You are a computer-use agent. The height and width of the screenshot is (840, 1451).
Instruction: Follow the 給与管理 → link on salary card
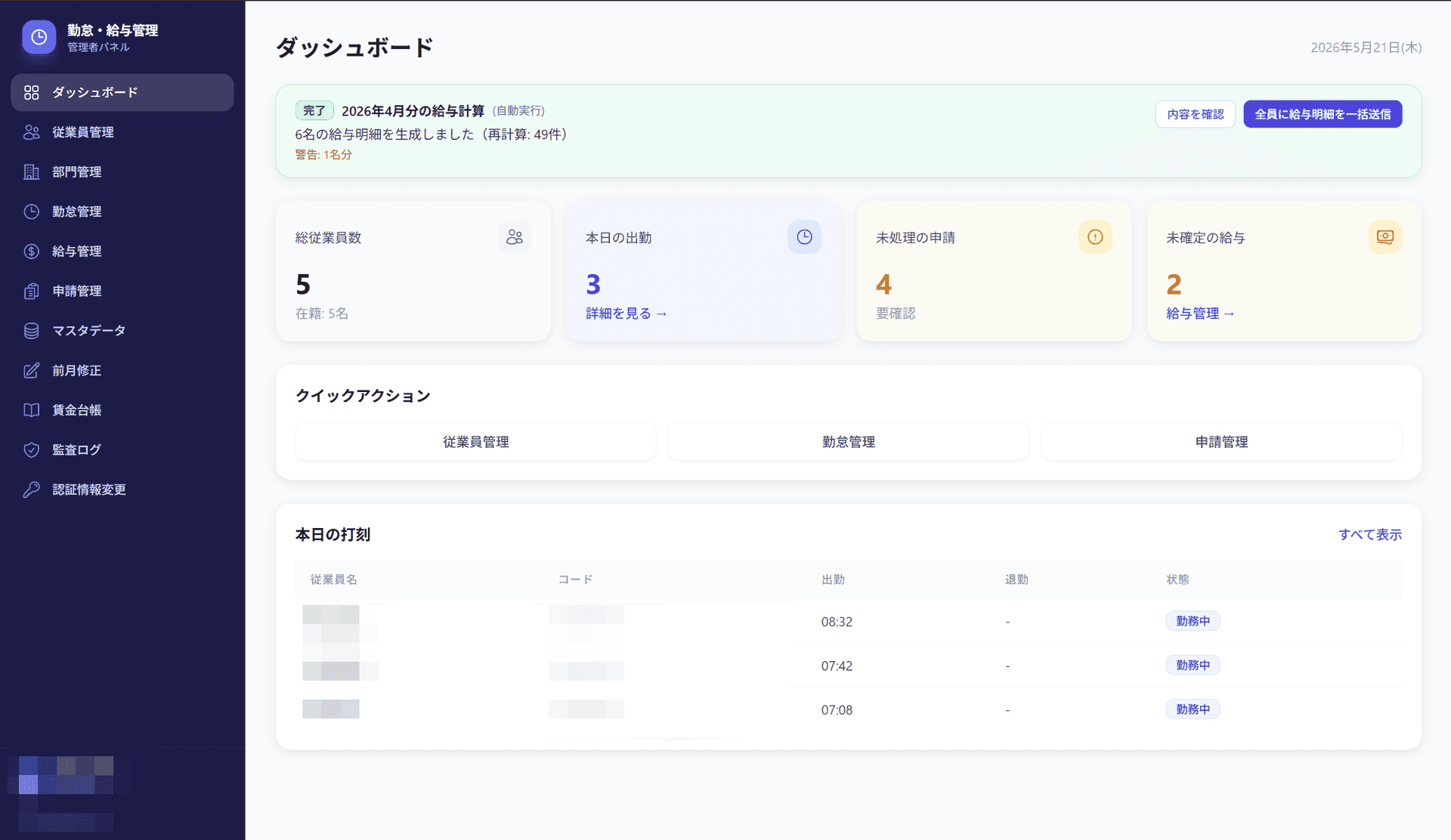pyautogui.click(x=1200, y=313)
